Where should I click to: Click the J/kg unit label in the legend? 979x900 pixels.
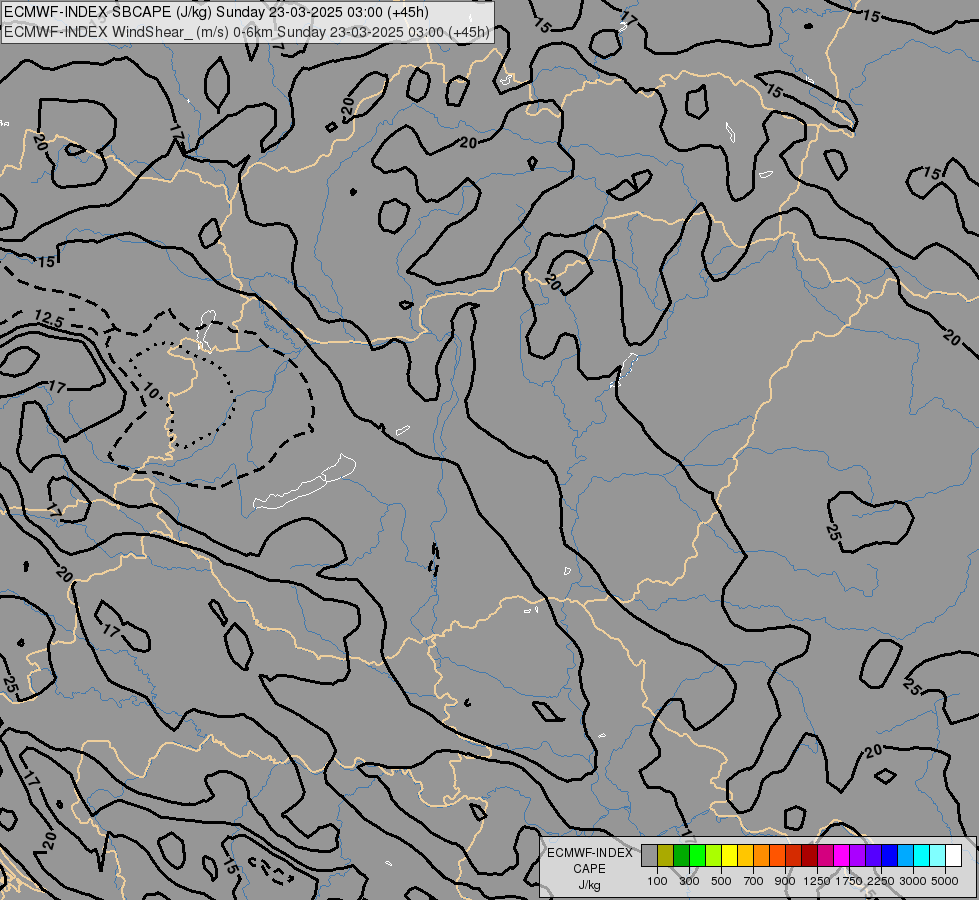[589, 885]
